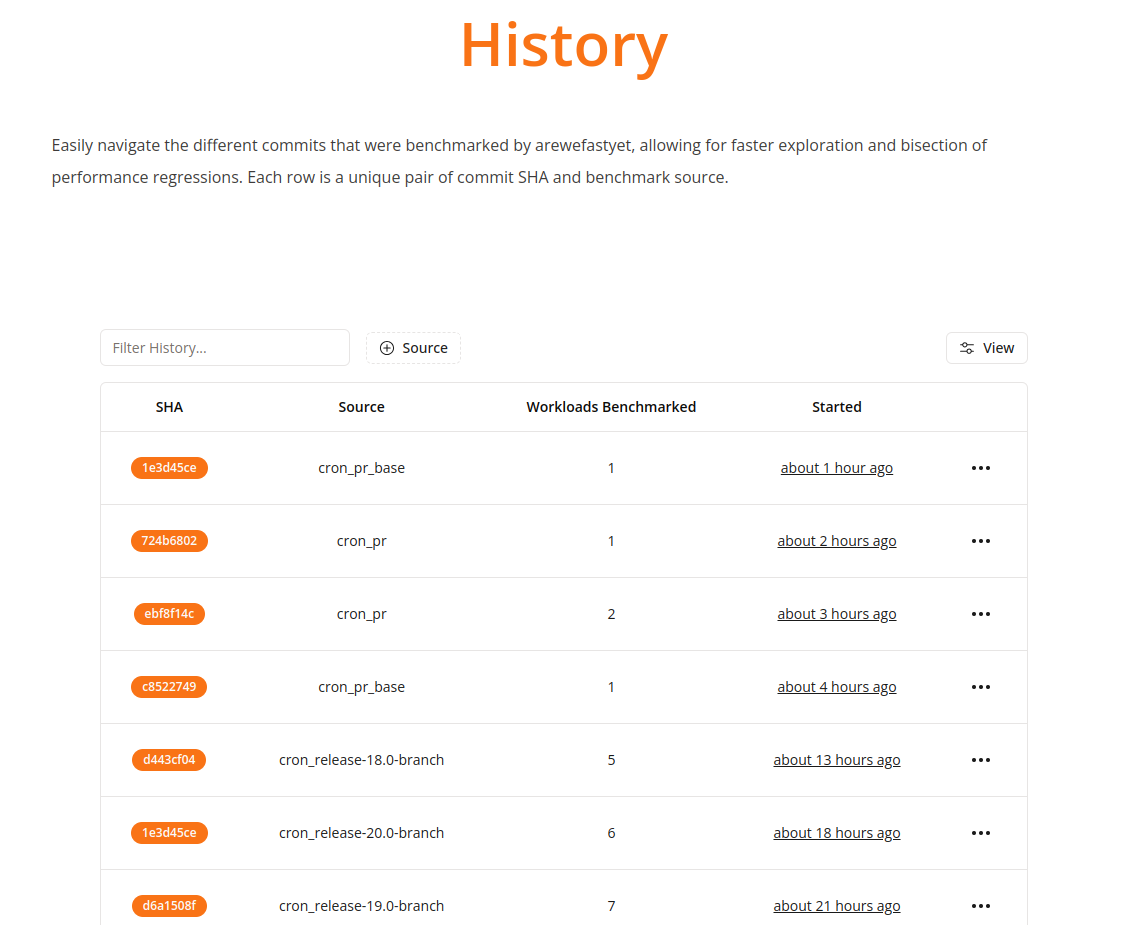This screenshot has width=1145, height=925.
Task: Open three-dot menu for SHA d443cf04
Action: coord(980,760)
